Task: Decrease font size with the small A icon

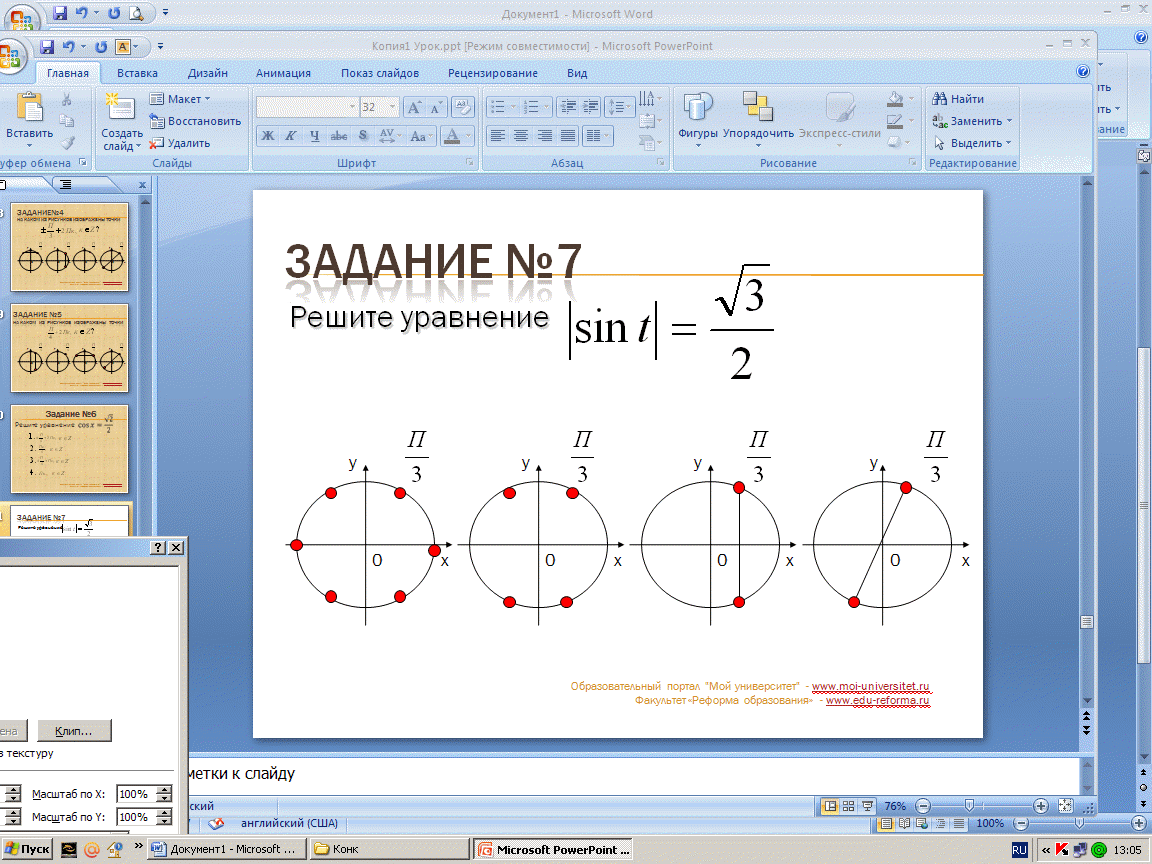Action: (x=436, y=108)
